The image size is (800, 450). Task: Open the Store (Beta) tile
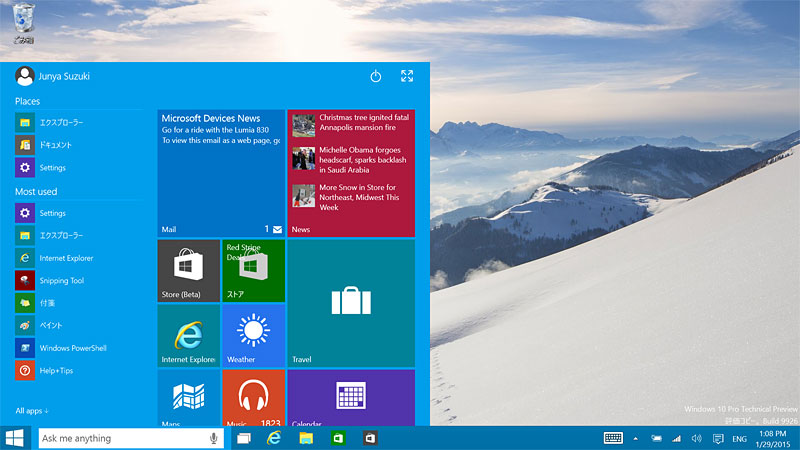pyautogui.click(x=188, y=270)
